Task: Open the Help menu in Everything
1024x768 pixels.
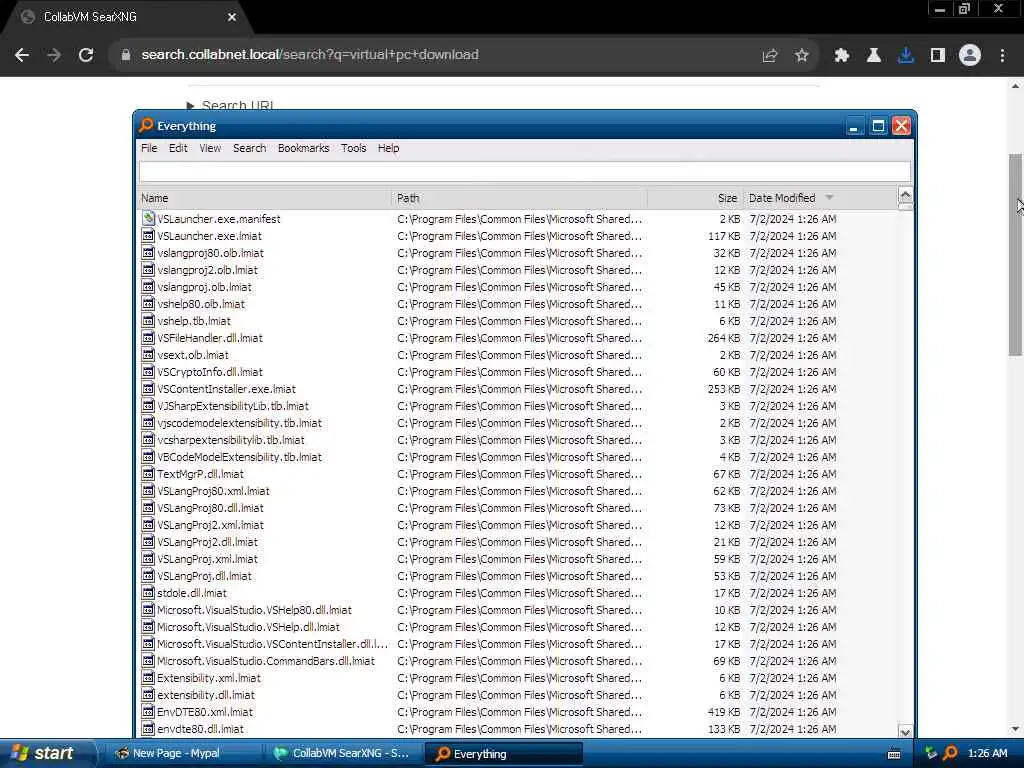Action: pyautogui.click(x=389, y=148)
